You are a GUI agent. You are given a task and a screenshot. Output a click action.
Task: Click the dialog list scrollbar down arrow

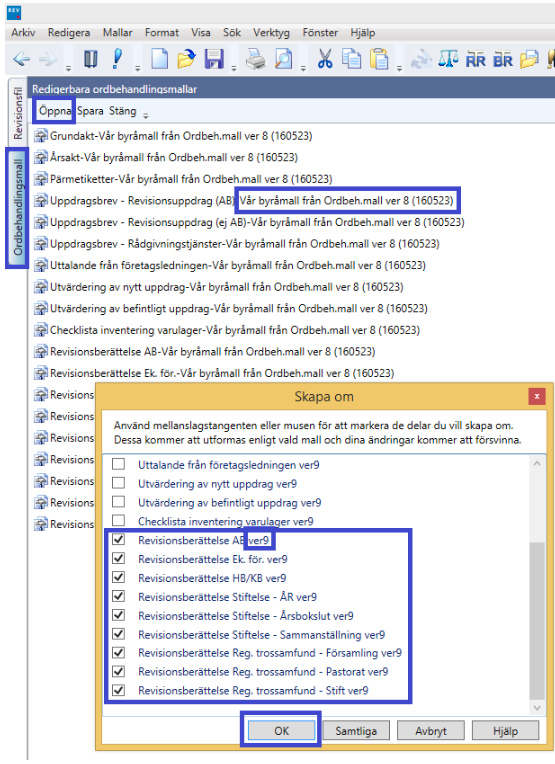[537, 707]
